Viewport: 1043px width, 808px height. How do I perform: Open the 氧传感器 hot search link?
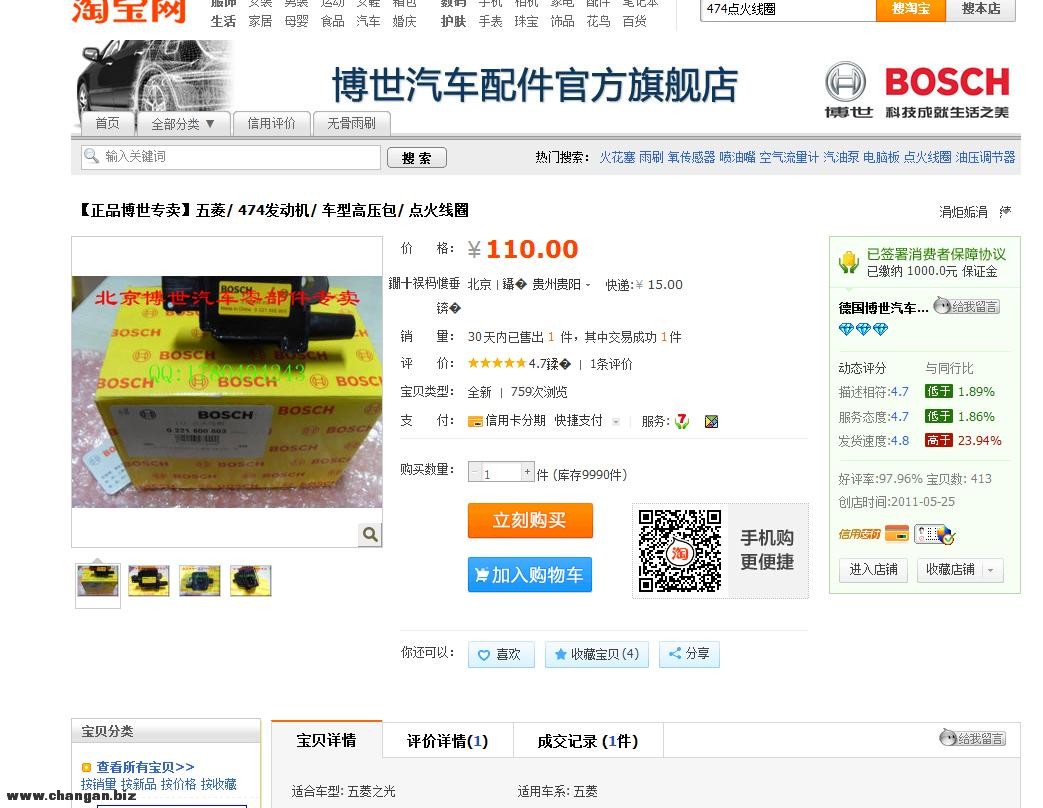click(x=691, y=157)
